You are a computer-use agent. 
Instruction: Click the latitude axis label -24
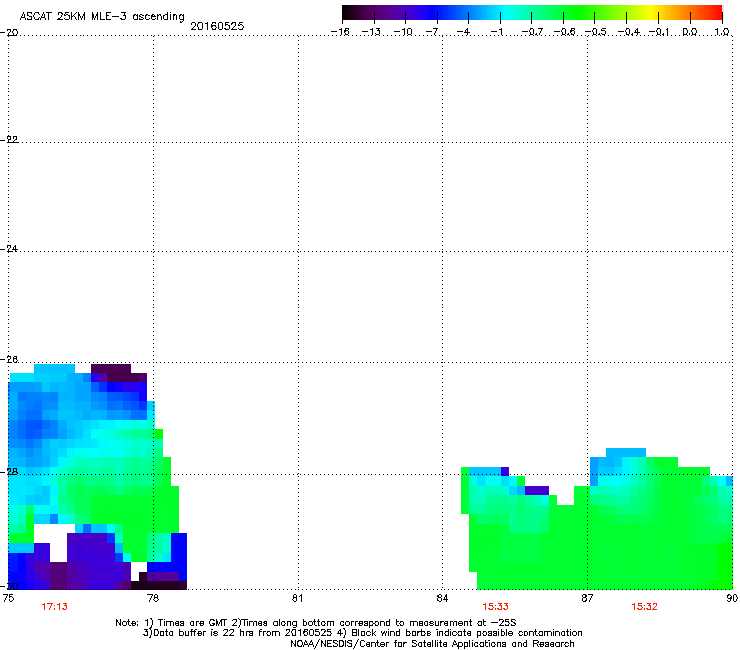point(9,248)
